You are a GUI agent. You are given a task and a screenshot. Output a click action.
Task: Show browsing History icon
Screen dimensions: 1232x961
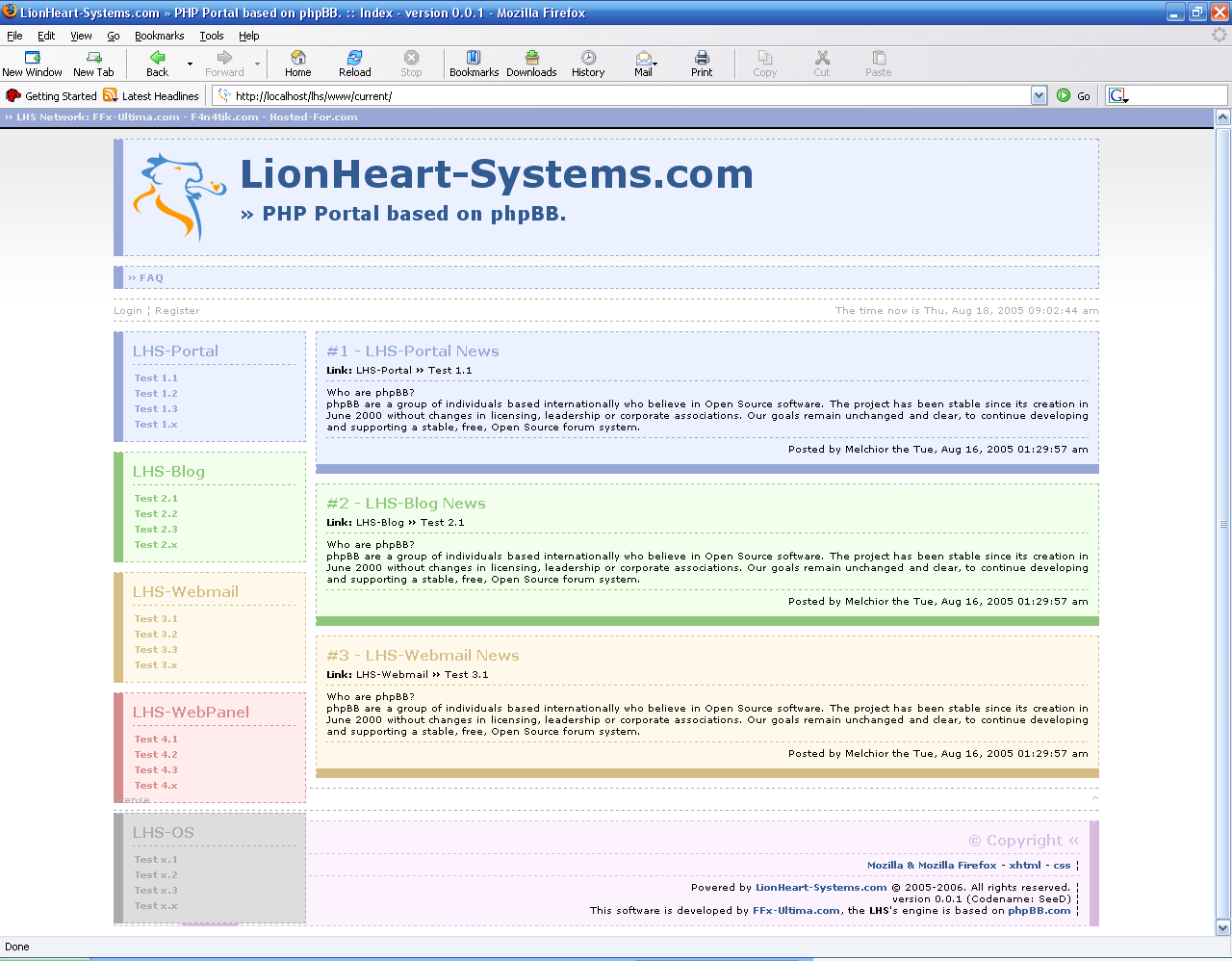[588, 65]
